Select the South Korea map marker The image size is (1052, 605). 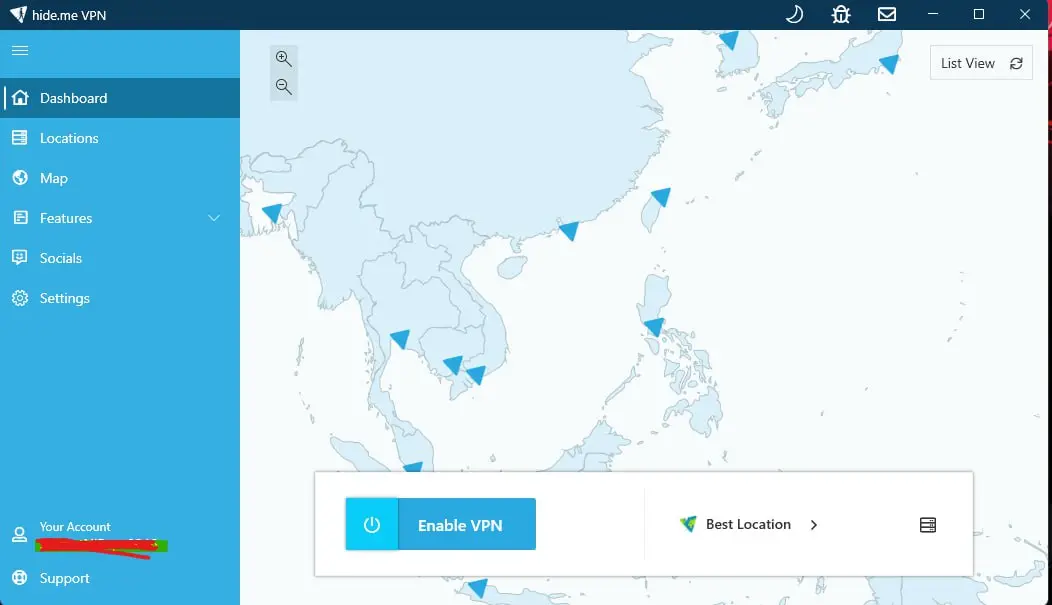[x=729, y=40]
